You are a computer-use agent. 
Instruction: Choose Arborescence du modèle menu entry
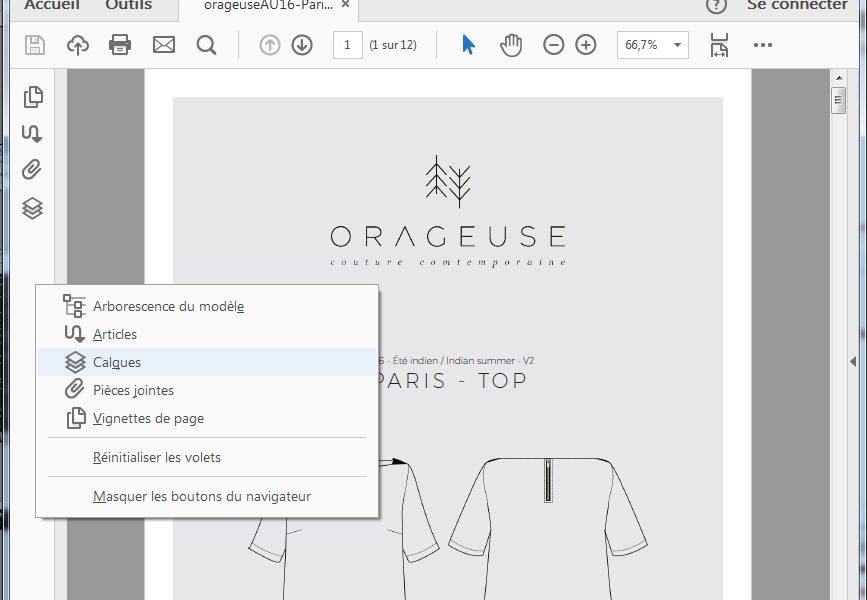coord(207,306)
